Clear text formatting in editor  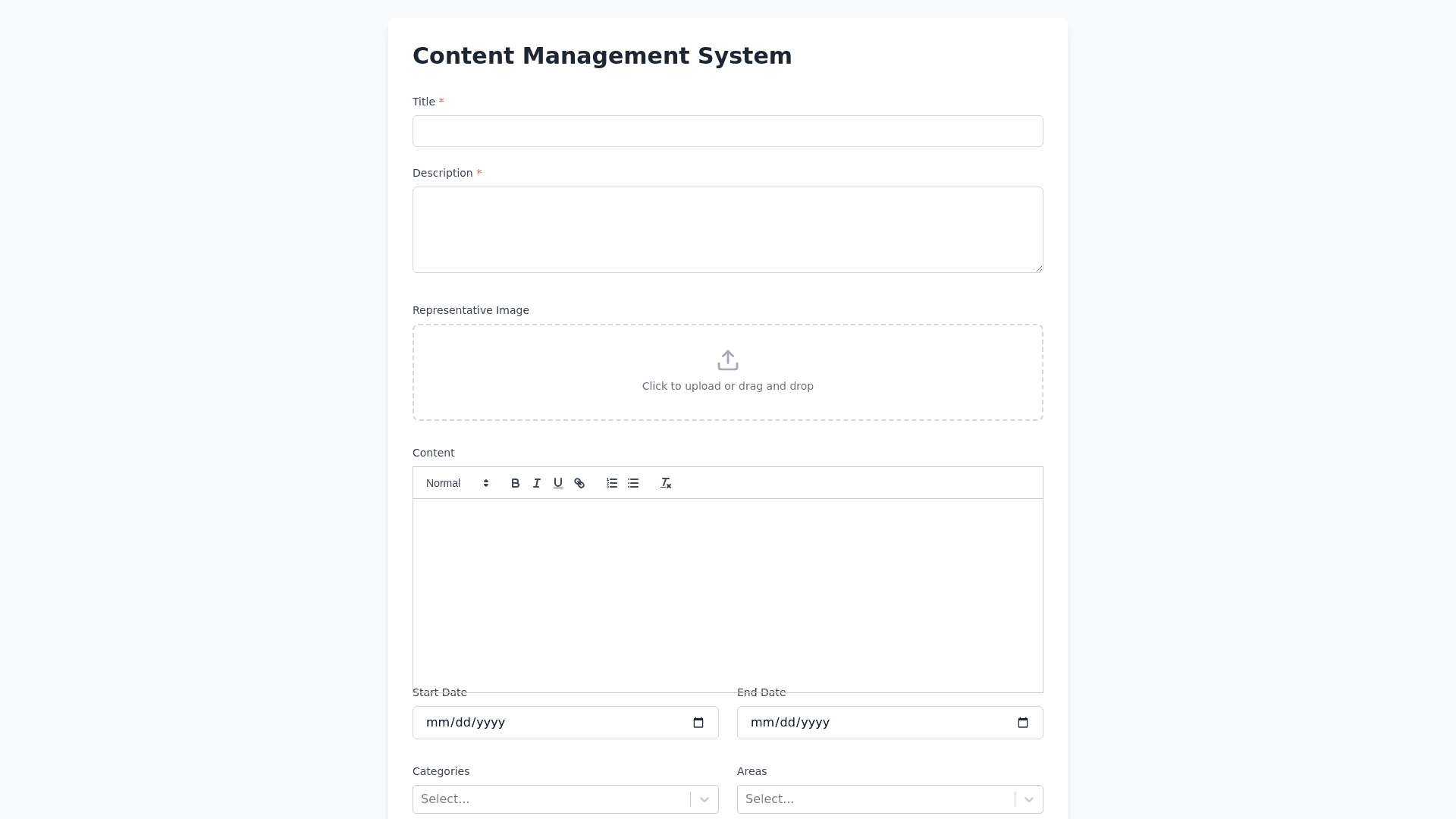tap(666, 483)
